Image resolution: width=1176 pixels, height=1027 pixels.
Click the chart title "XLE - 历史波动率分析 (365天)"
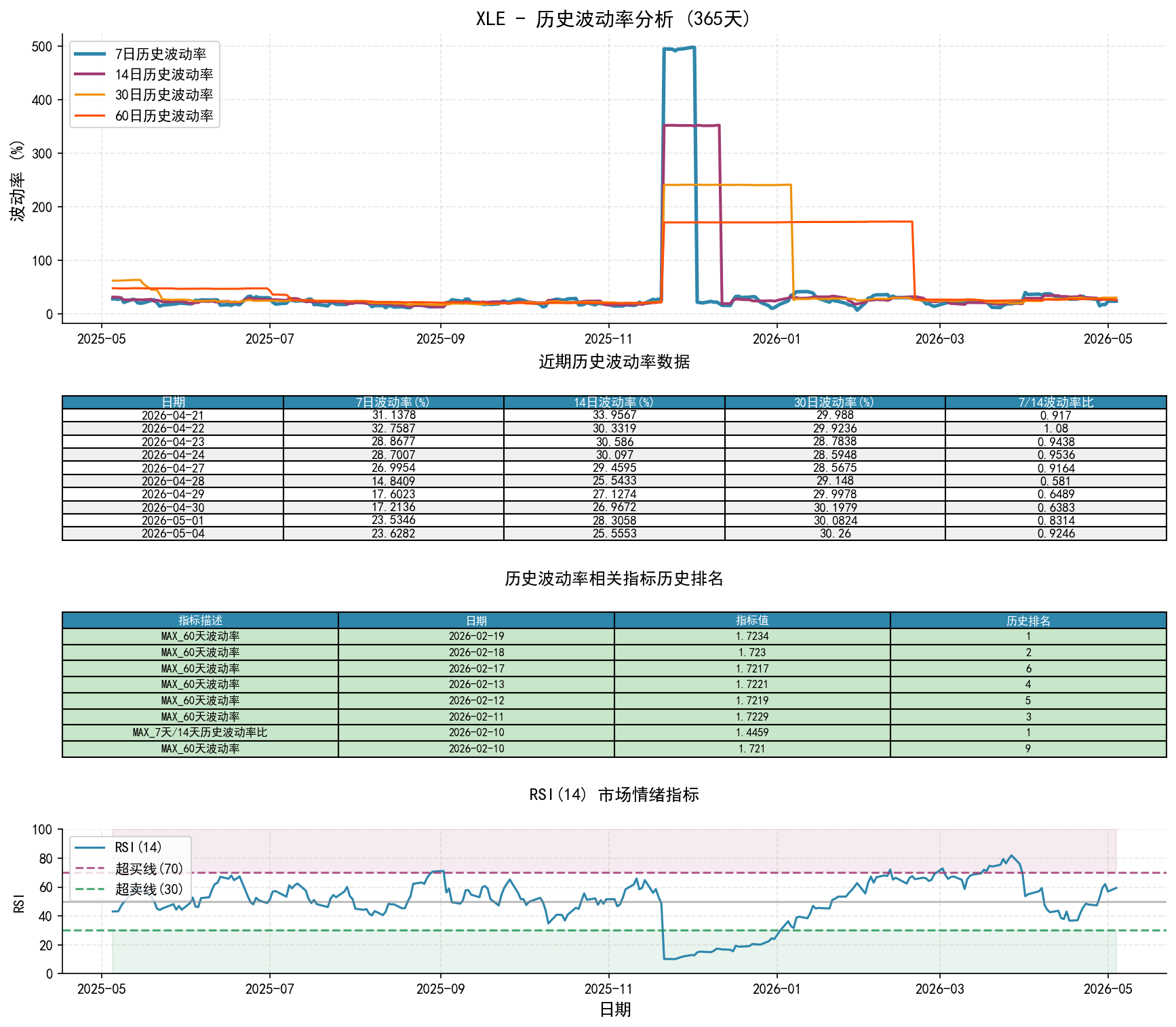[x=614, y=18]
